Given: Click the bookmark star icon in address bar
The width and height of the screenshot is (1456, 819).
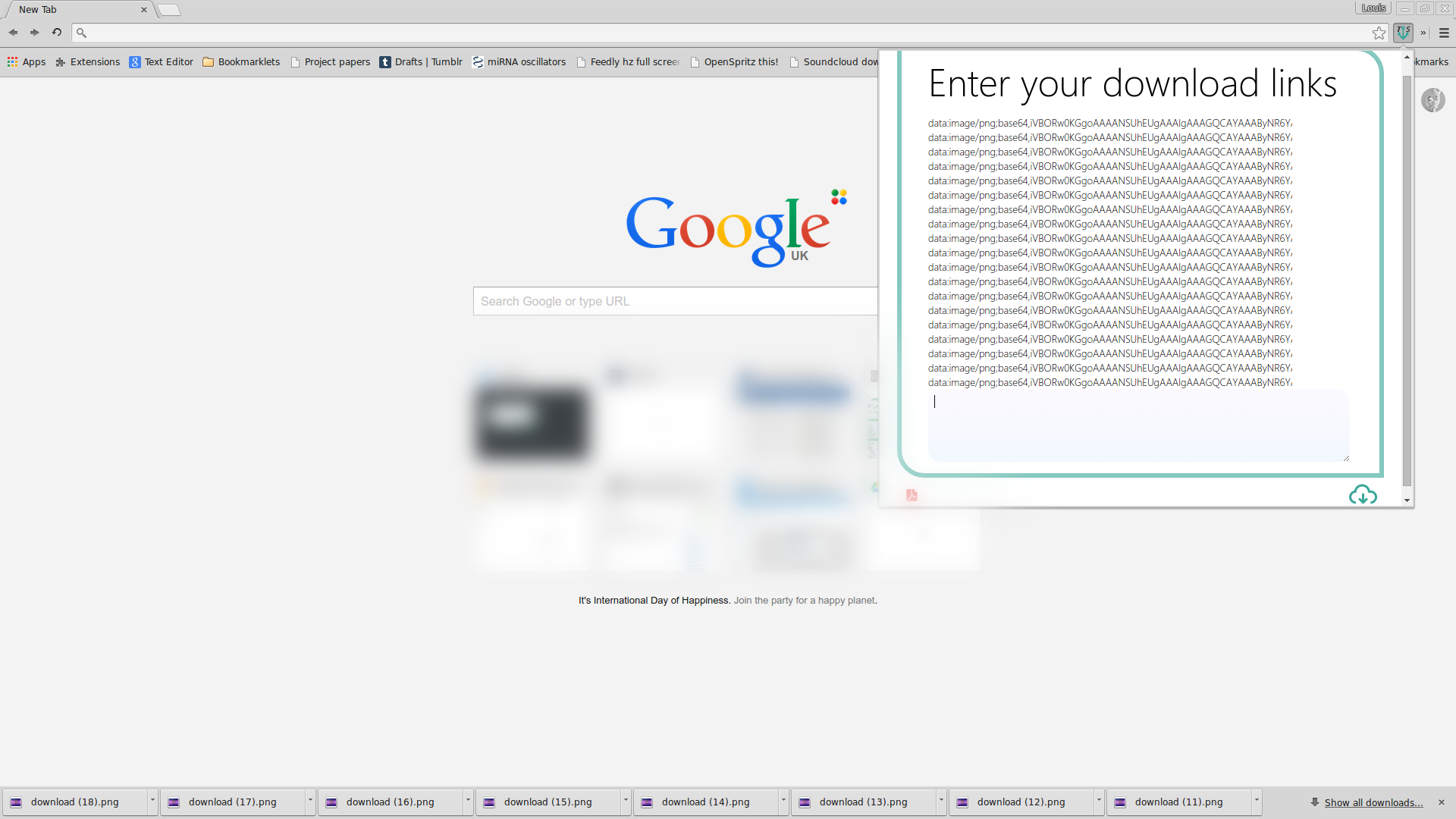Looking at the screenshot, I should pyautogui.click(x=1379, y=33).
